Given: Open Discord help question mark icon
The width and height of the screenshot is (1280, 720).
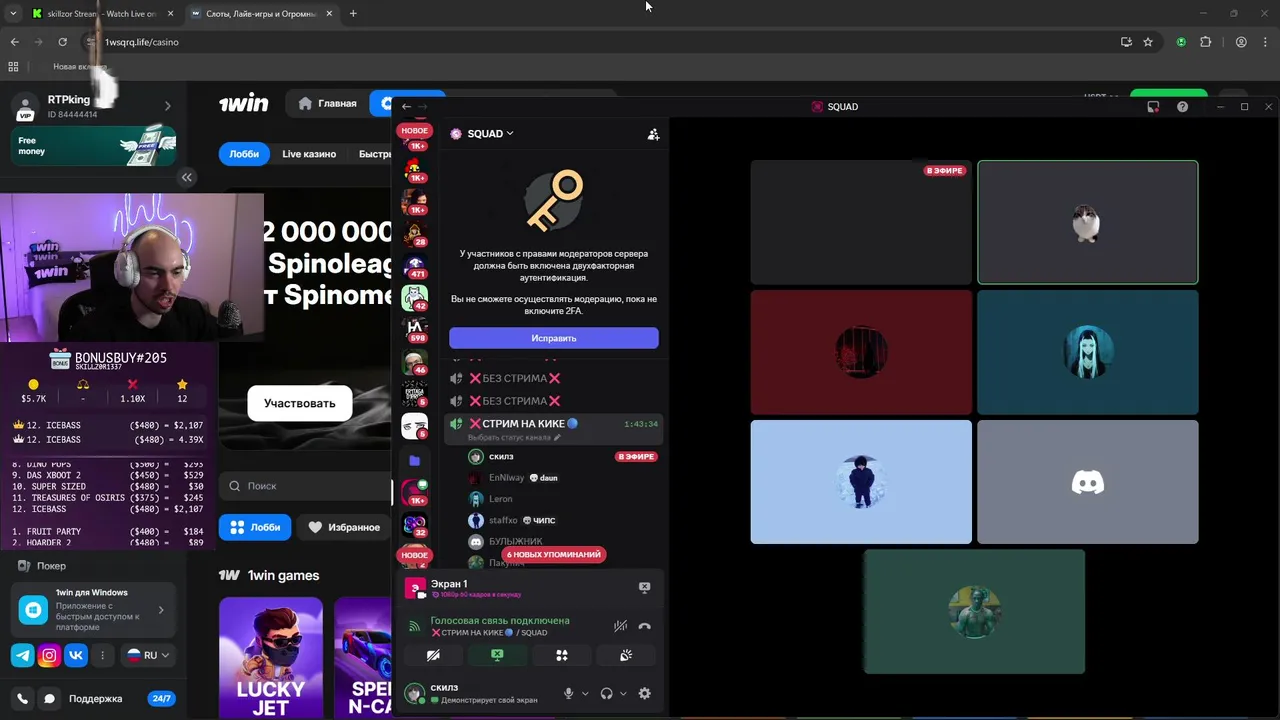Looking at the screenshot, I should (x=1182, y=106).
